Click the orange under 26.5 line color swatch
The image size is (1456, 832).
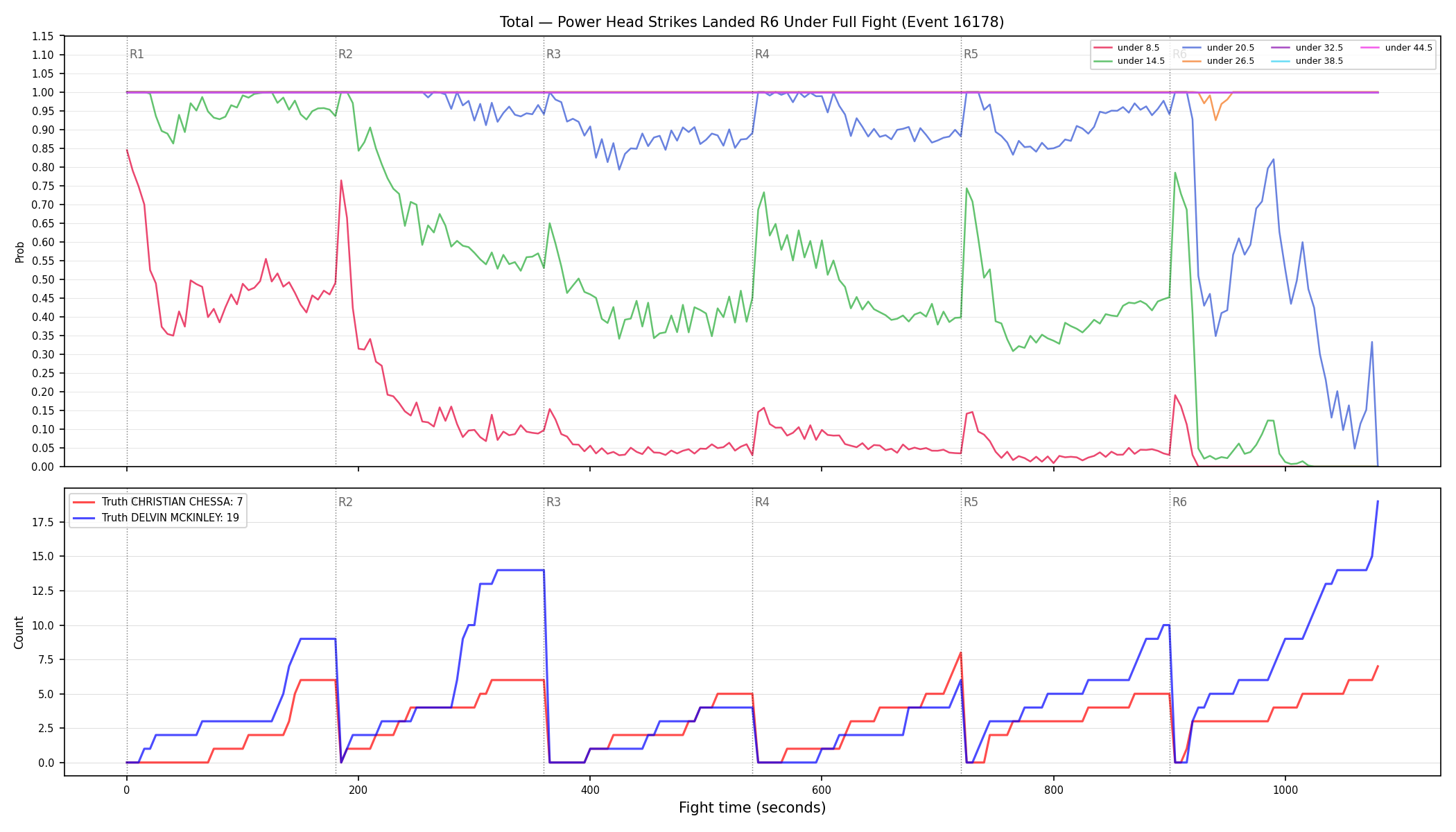click(1192, 61)
